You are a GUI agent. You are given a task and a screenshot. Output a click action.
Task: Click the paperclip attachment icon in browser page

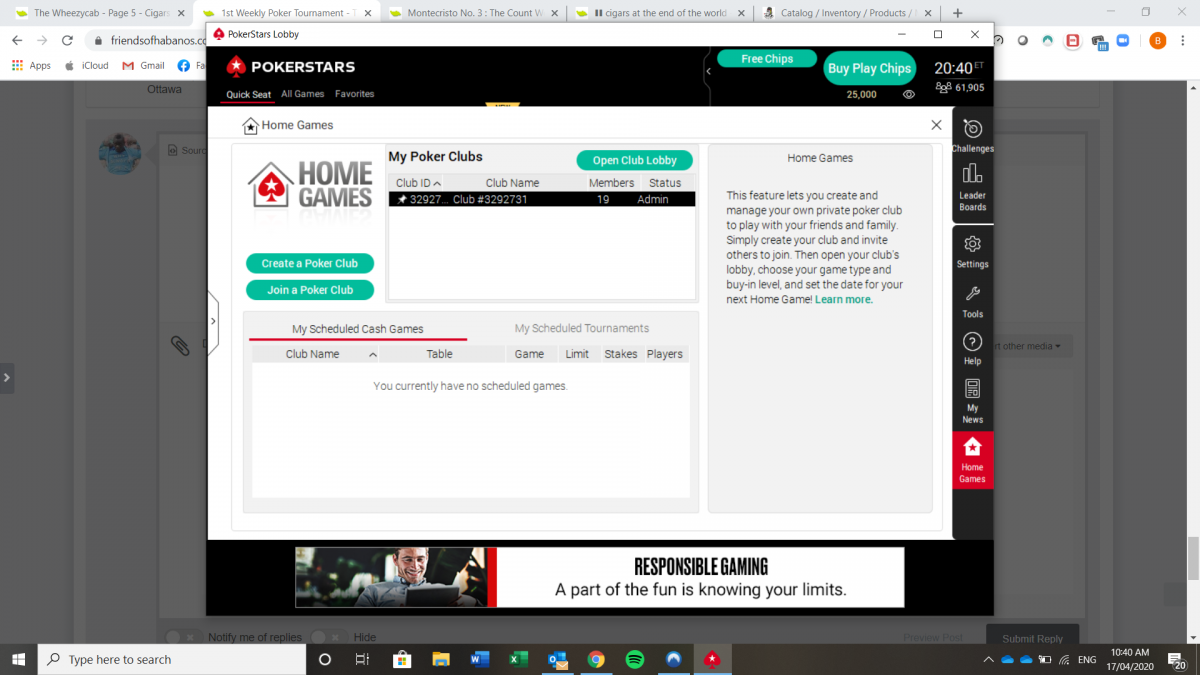(180, 346)
